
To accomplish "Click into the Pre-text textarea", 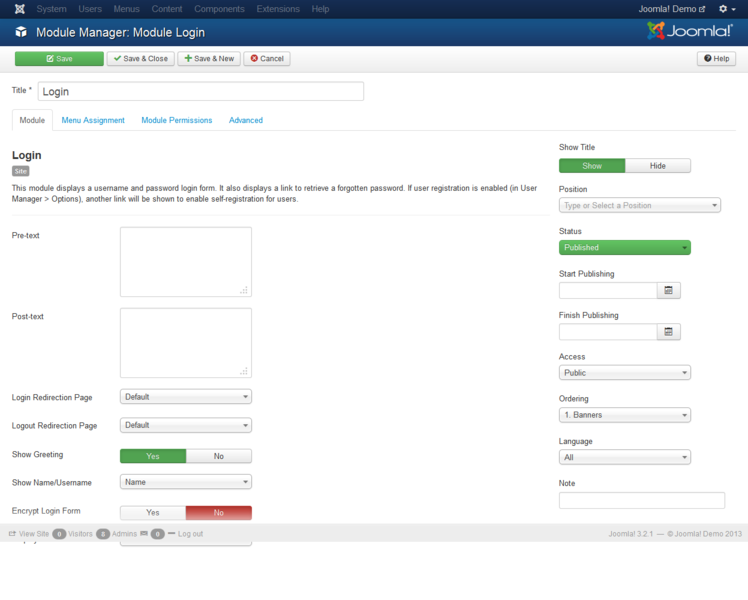I will click(x=186, y=262).
